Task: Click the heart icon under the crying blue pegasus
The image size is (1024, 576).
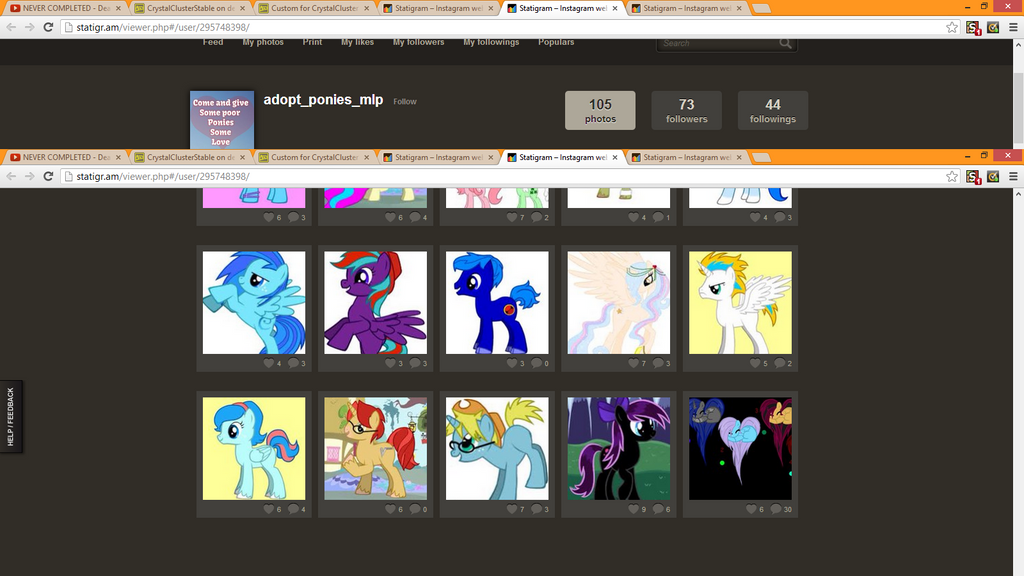Action: click(x=268, y=363)
